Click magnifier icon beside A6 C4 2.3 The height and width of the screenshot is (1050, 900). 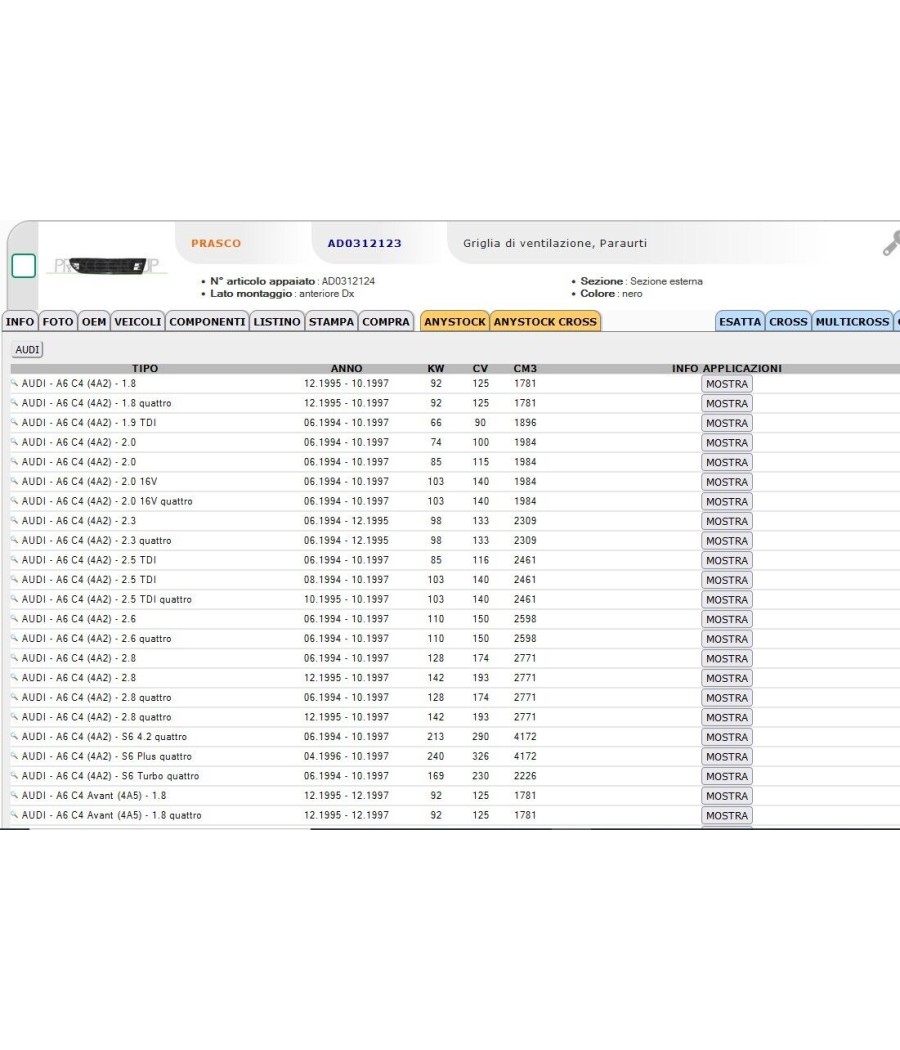pyautogui.click(x=14, y=520)
